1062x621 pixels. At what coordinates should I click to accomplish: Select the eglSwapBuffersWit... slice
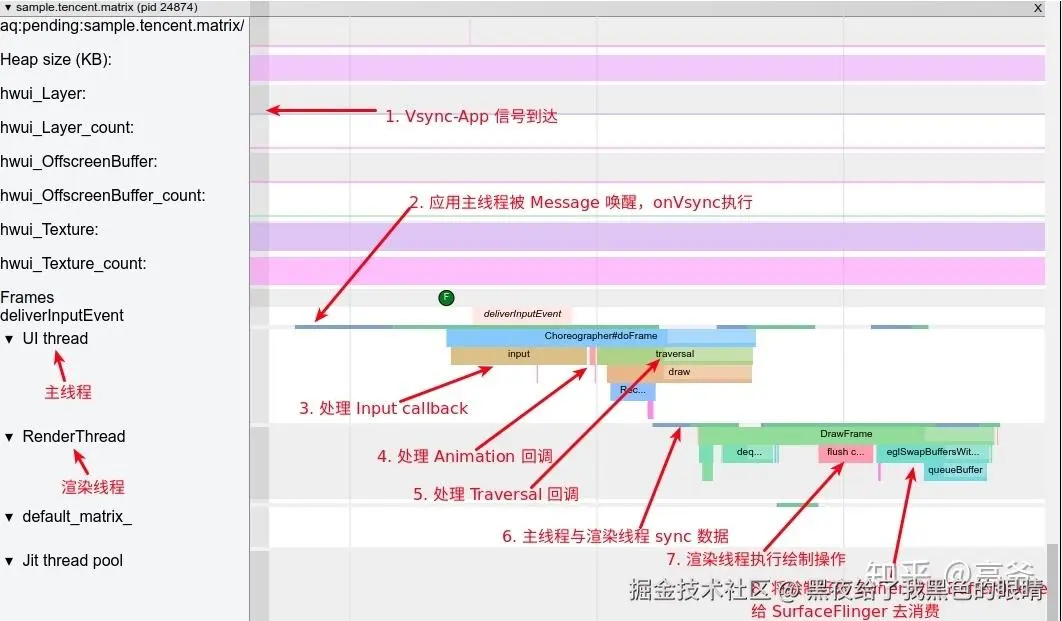(933, 452)
